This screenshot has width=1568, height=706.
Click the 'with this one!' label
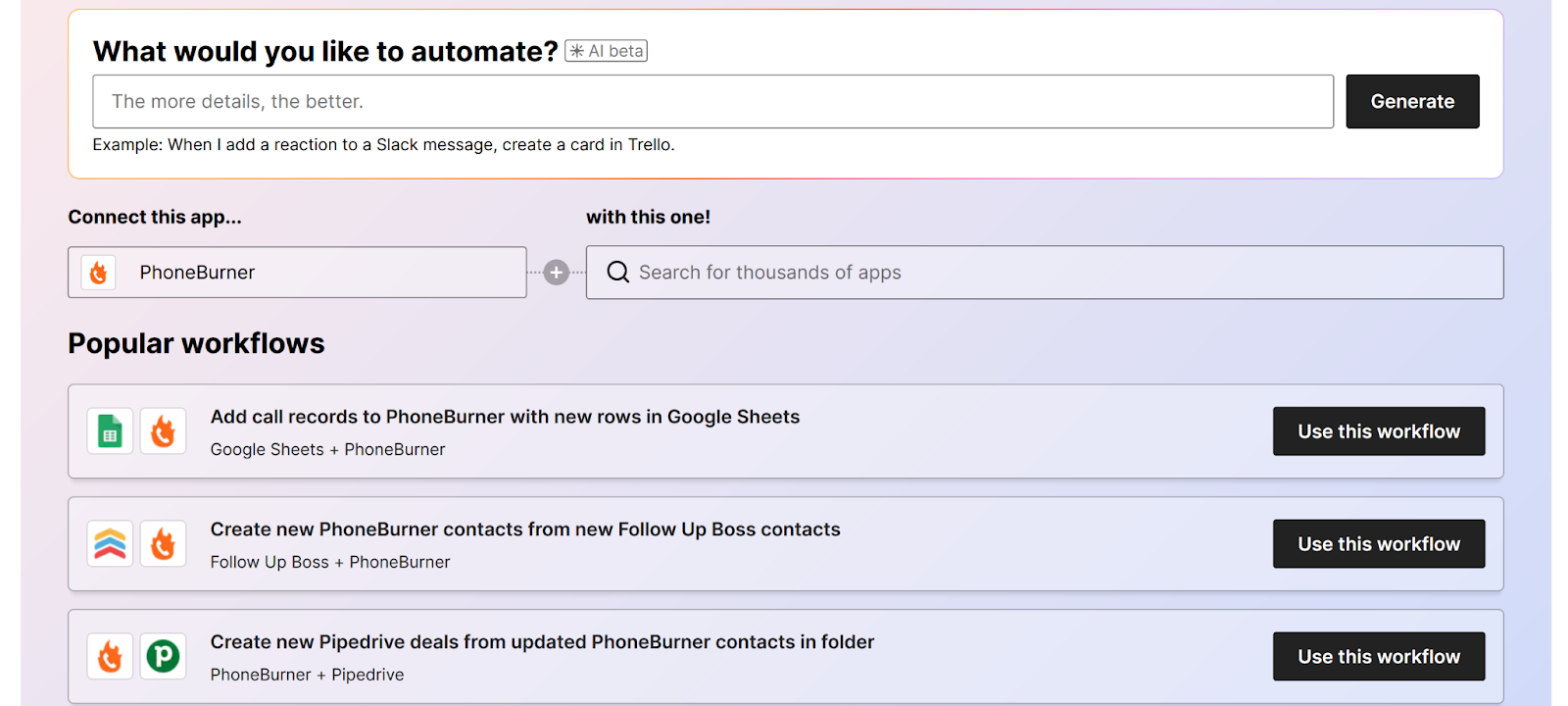[648, 217]
